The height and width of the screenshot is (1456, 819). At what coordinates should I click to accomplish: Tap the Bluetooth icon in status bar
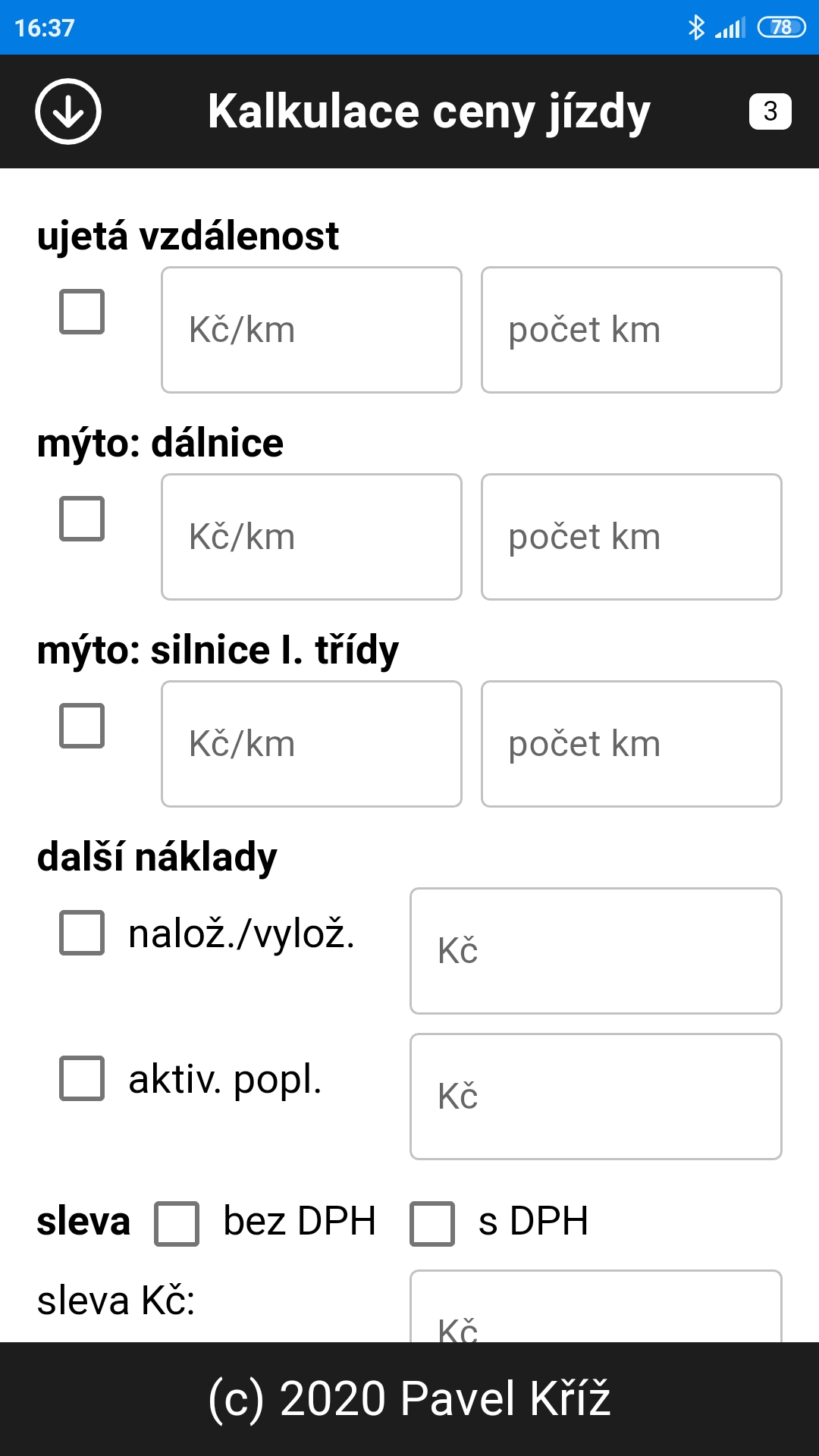pos(695,28)
